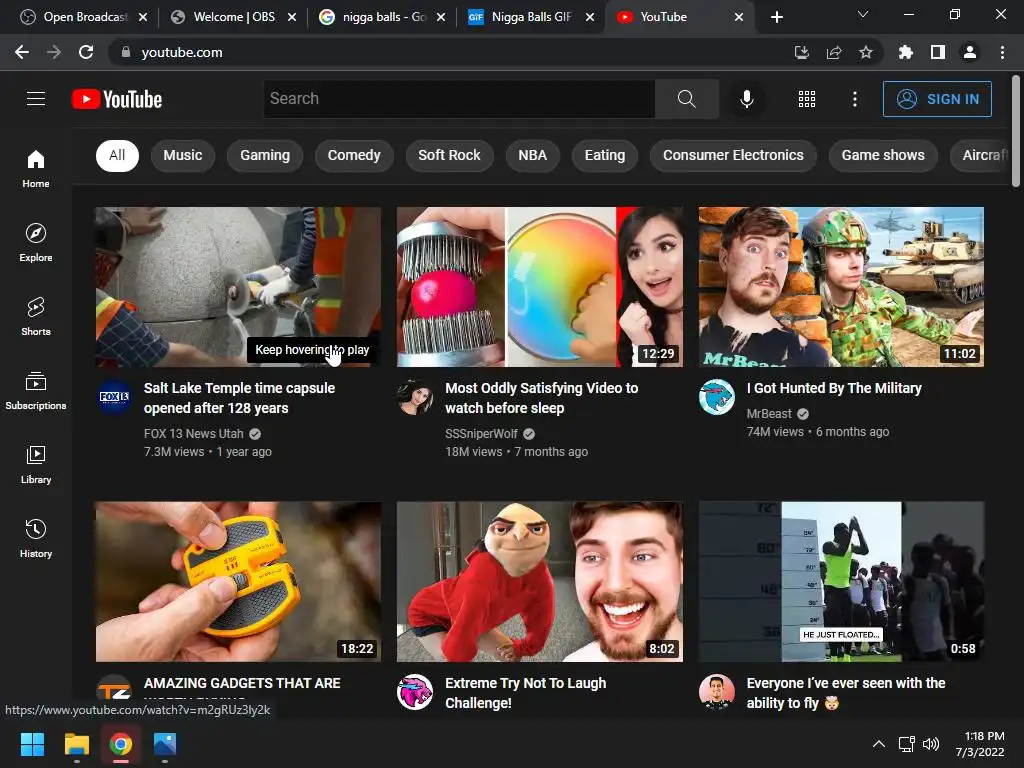This screenshot has width=1024, height=768.
Task: Play the 0:58 HE JUST FLOATED thumbnail
Action: click(841, 582)
